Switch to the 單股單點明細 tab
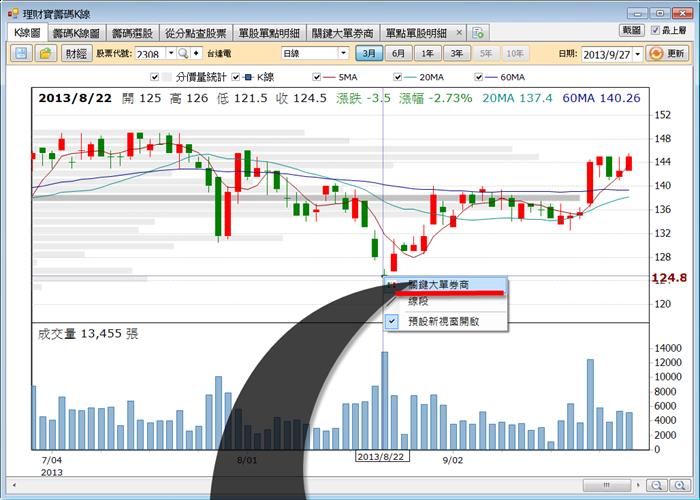The height and width of the screenshot is (500, 700). 269,33
